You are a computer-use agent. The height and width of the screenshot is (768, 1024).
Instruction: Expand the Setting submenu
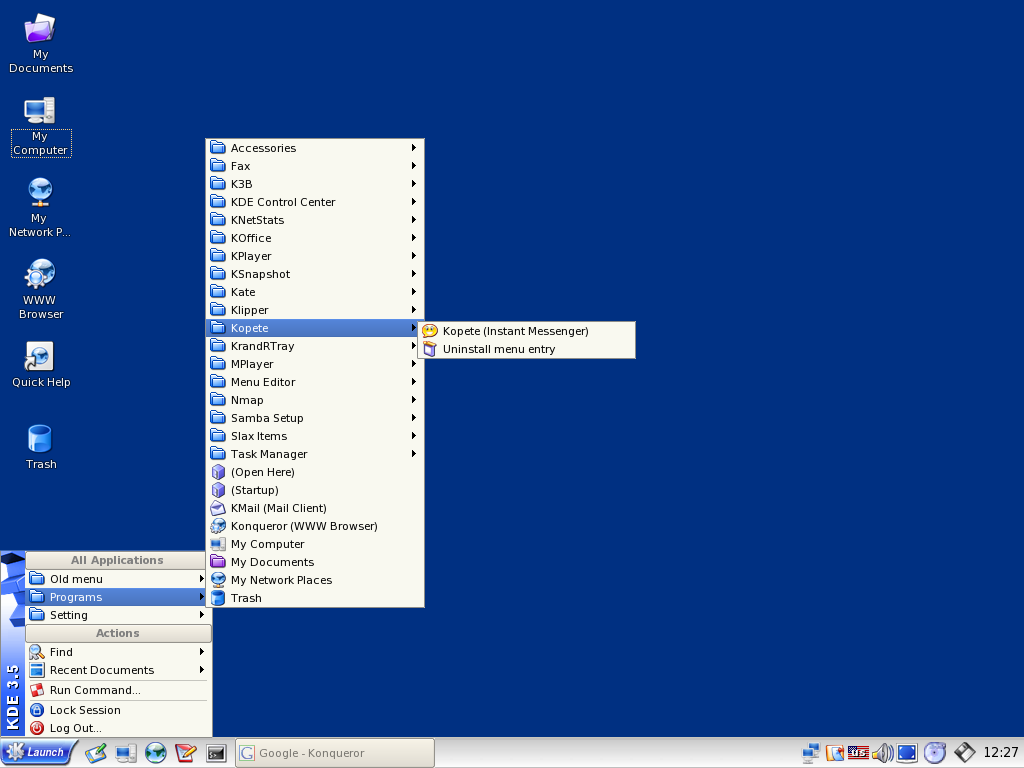click(x=118, y=615)
